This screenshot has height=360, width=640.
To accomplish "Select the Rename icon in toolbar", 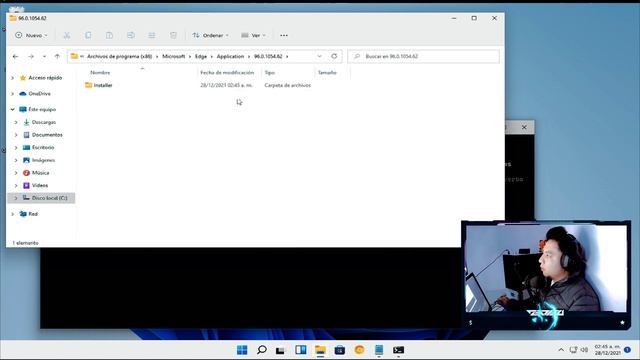I will point(131,36).
